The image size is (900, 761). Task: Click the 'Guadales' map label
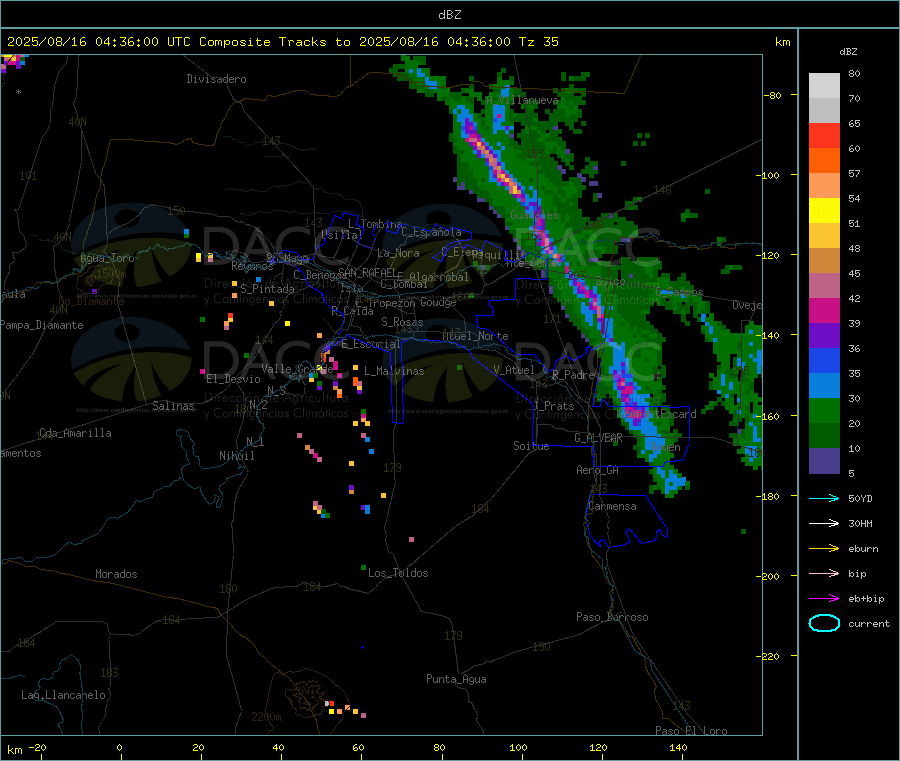click(534, 215)
